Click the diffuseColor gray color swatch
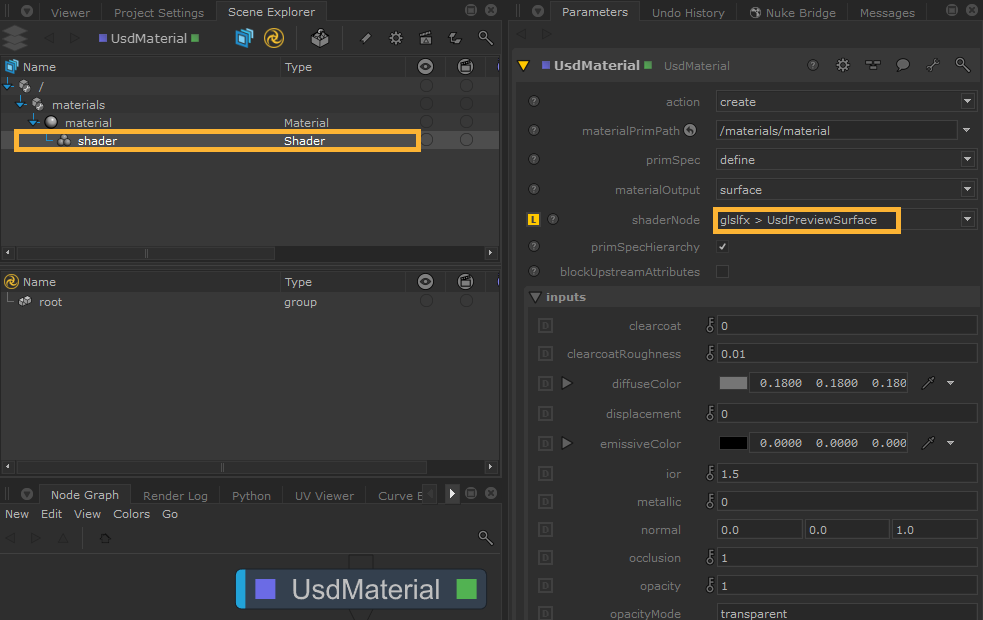 pos(733,383)
